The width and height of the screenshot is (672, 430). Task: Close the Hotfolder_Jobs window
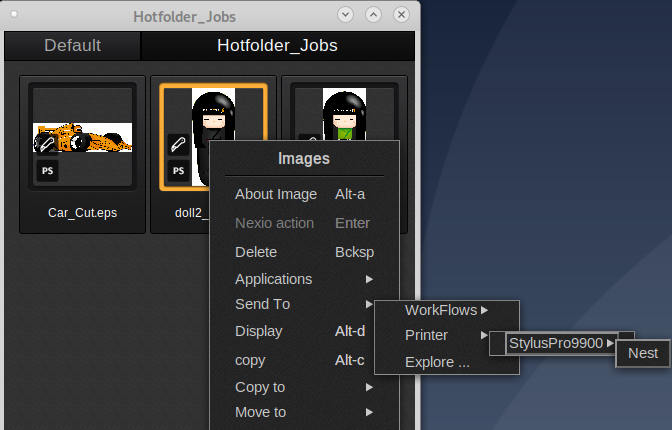click(401, 15)
